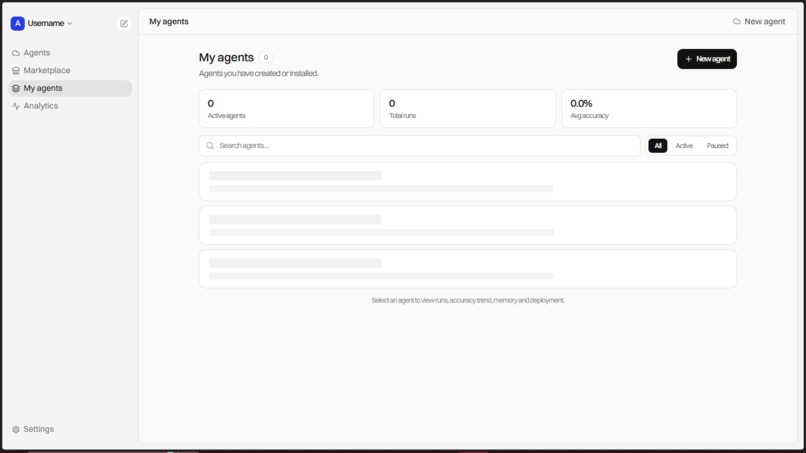Click the Avg accuracy stat card
The width and height of the screenshot is (806, 453).
[649, 108]
